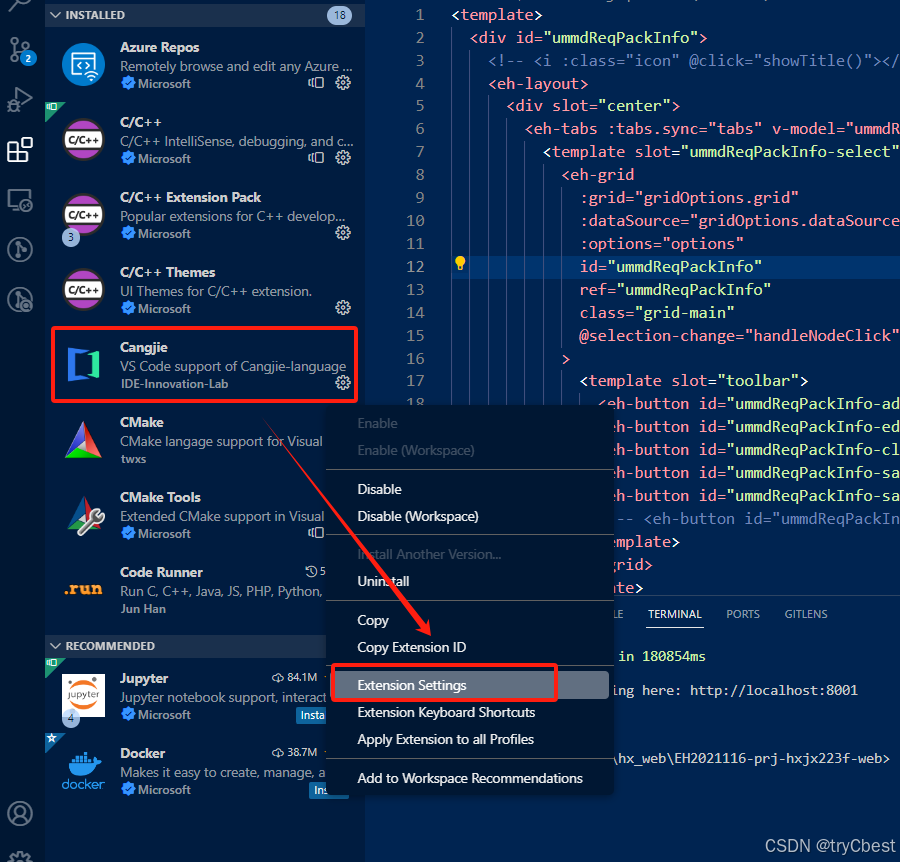Switch to GITLENS panel tab
This screenshot has width=900, height=862.
click(x=806, y=614)
